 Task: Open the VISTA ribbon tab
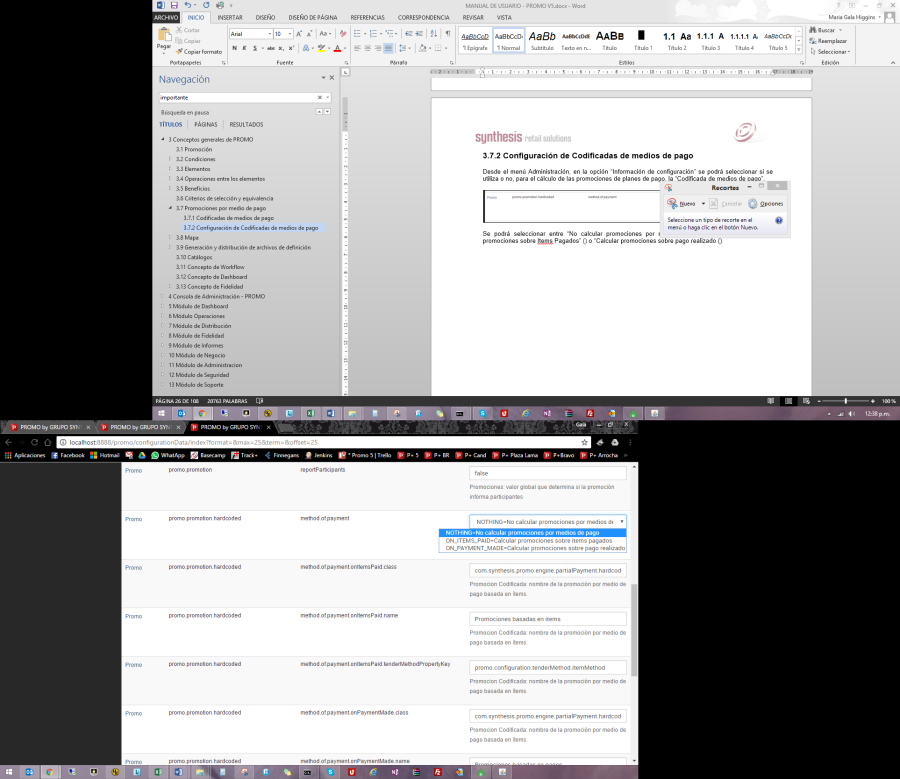click(504, 18)
